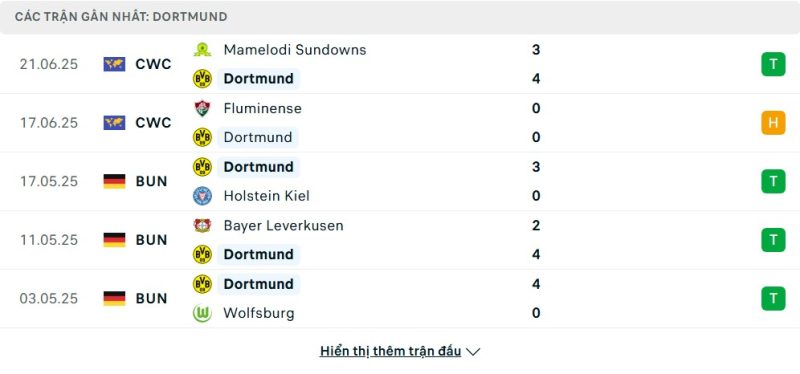The width and height of the screenshot is (800, 374).
Task: Click German flag icon for 17.05.25 match
Action: pos(114,181)
